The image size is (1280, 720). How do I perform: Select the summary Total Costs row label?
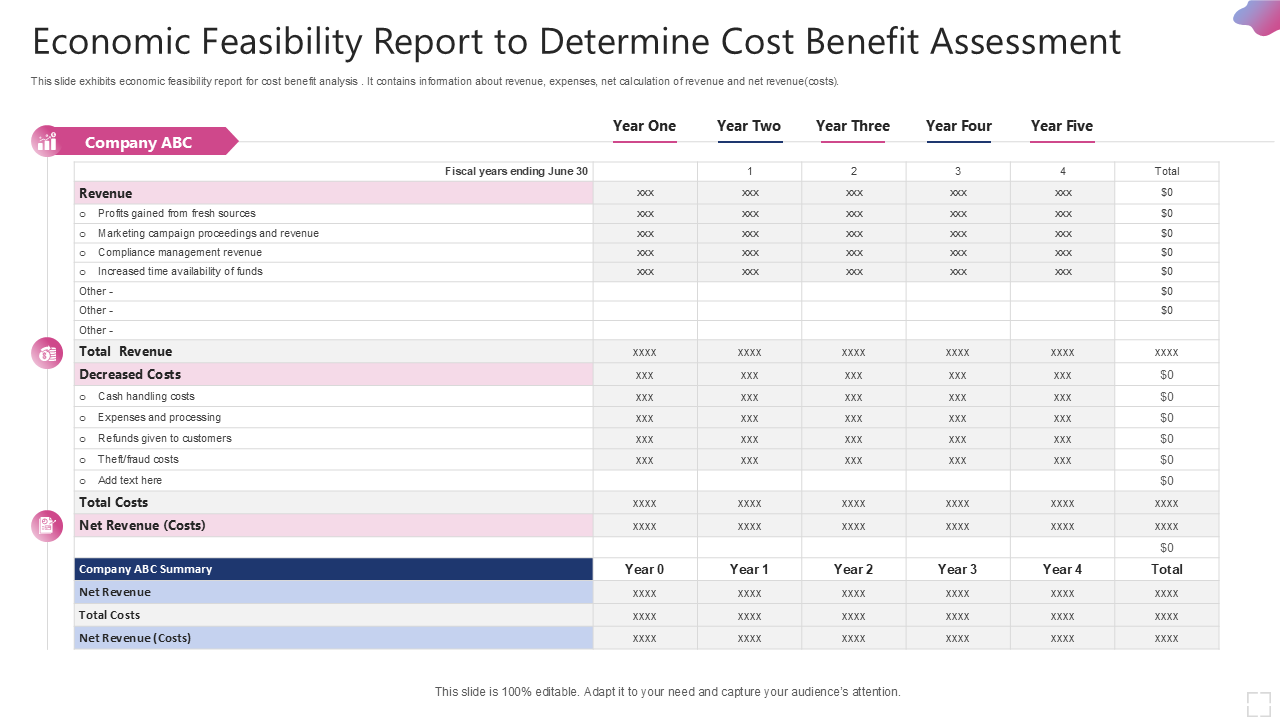coord(334,615)
